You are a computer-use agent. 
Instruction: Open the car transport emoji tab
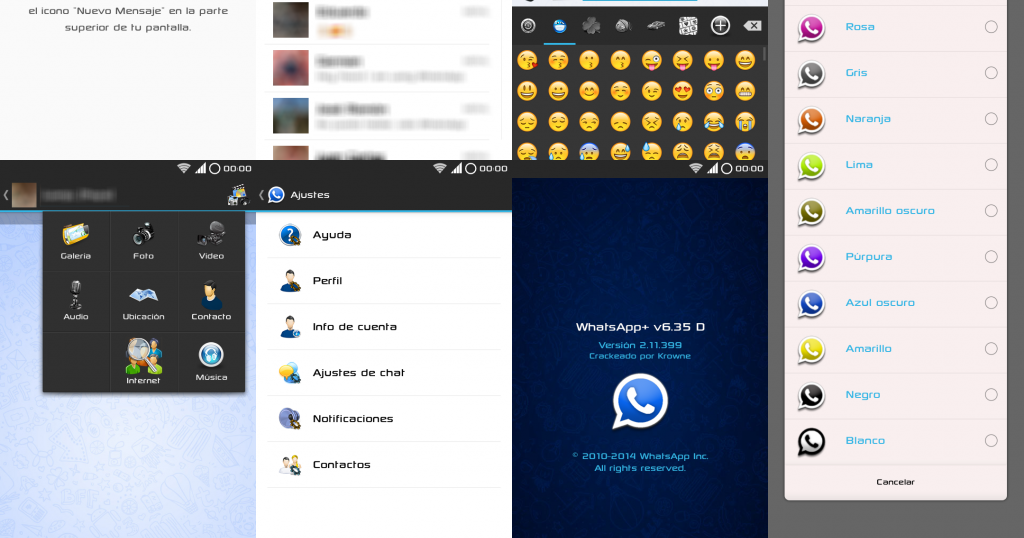656,25
